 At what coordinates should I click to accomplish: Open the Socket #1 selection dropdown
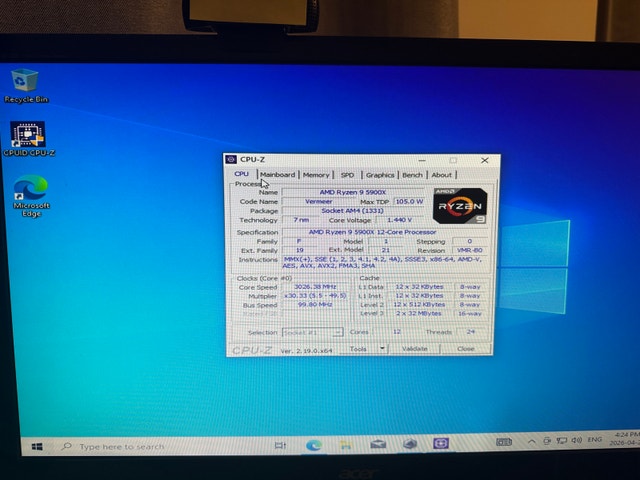312,333
